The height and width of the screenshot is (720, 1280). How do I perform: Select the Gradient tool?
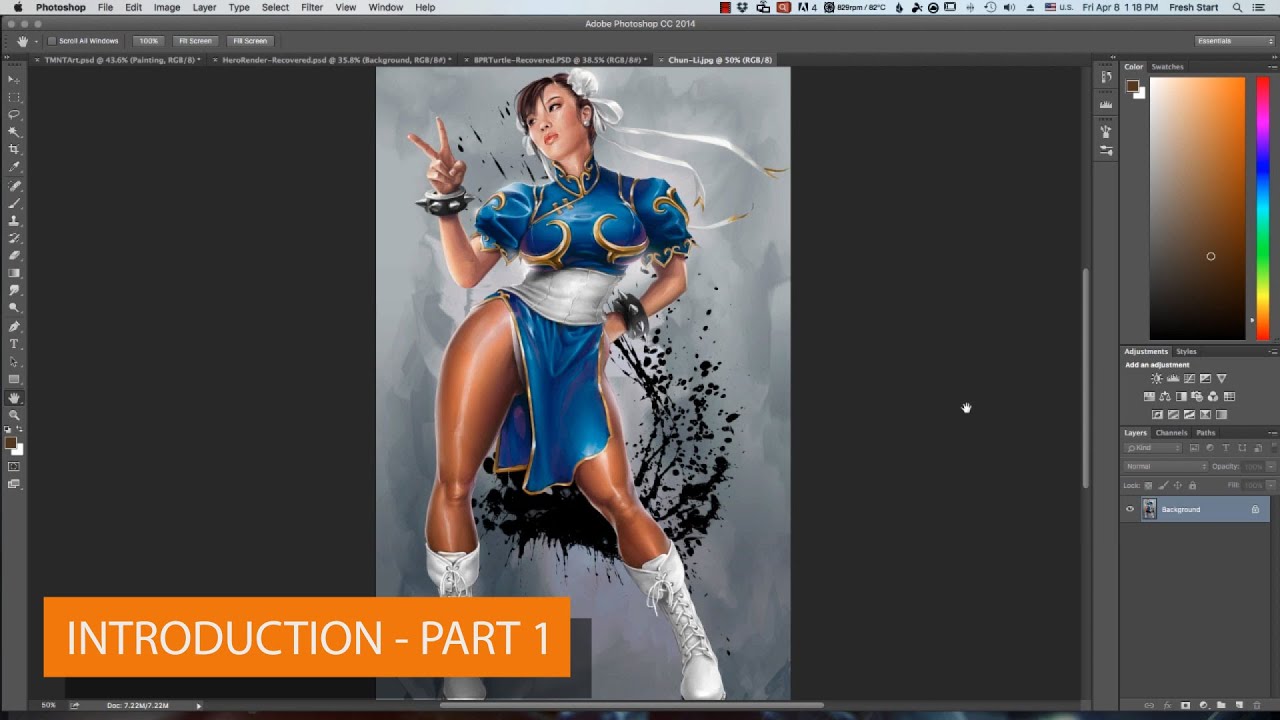pos(14,273)
